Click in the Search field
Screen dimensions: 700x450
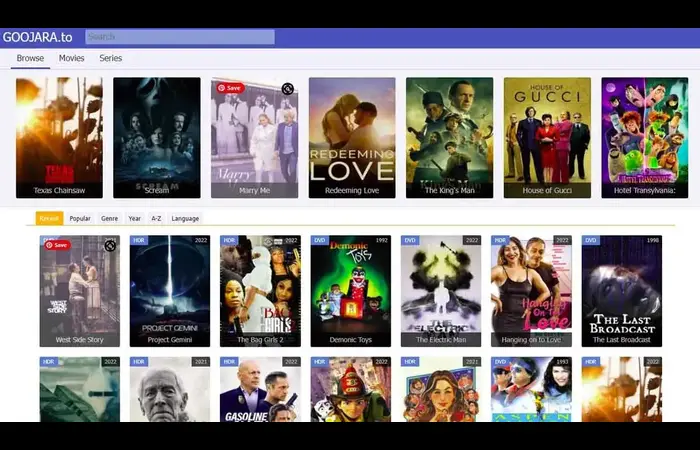click(x=180, y=37)
